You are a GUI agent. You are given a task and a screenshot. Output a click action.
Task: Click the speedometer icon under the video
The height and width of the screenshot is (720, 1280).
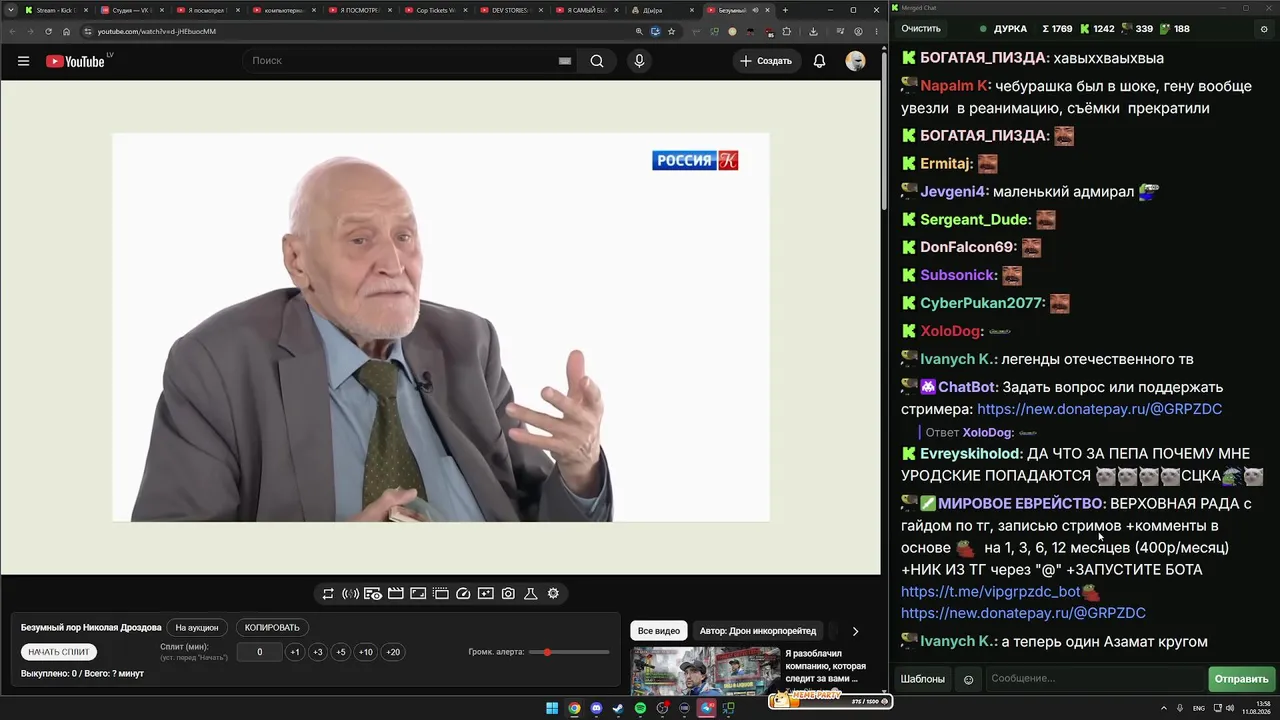[463, 594]
